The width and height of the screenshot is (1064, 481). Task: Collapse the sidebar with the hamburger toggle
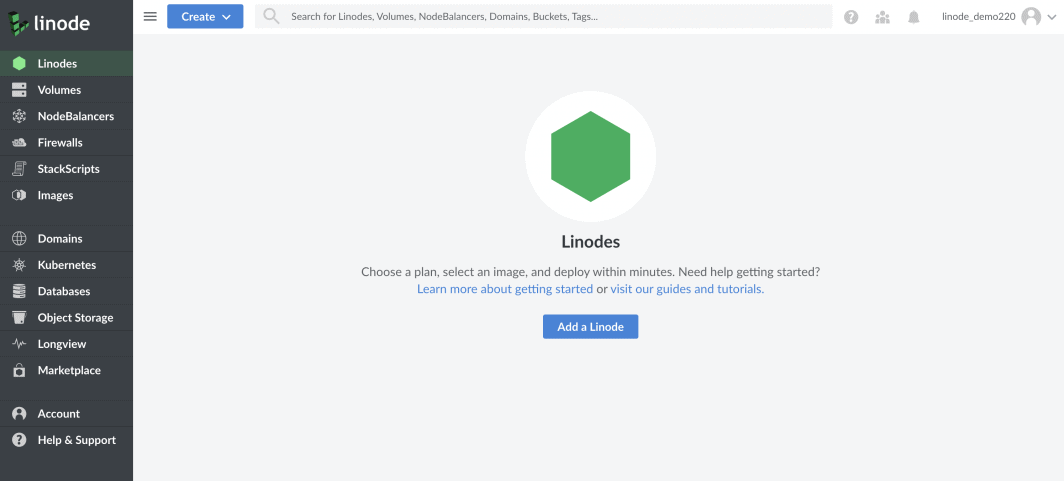pyautogui.click(x=150, y=16)
